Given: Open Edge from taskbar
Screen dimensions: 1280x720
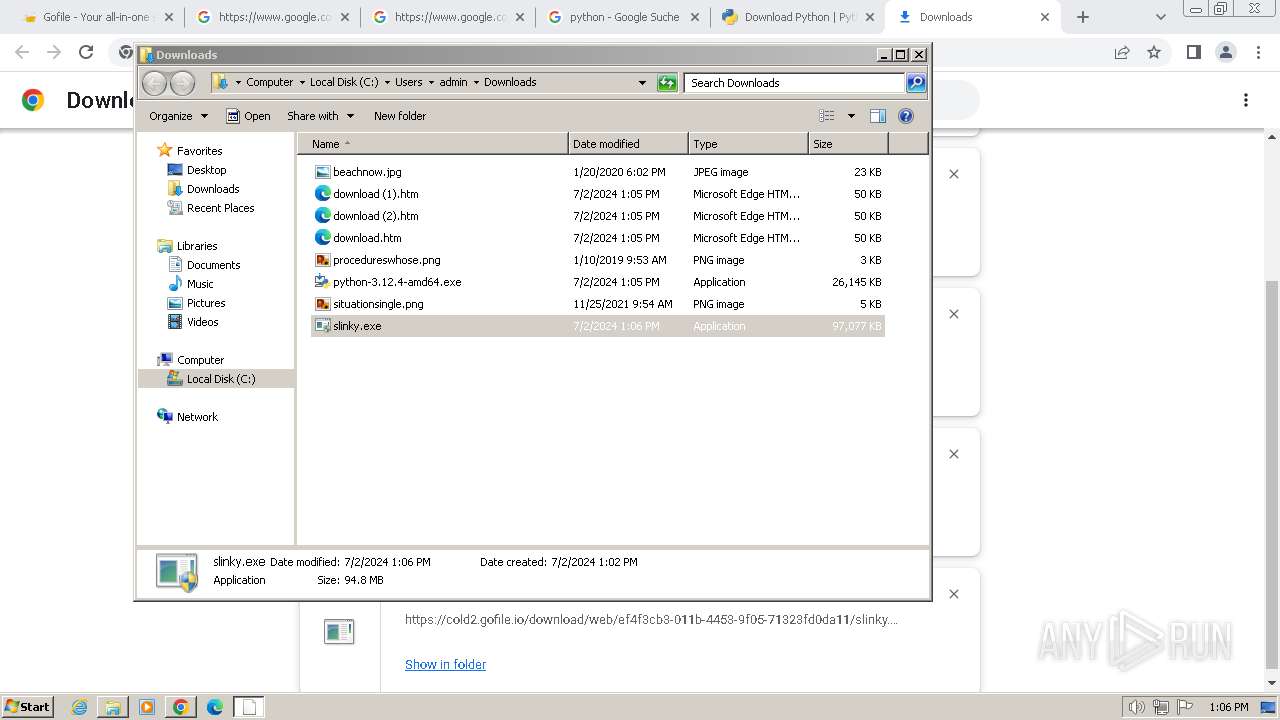Looking at the screenshot, I should [215, 707].
